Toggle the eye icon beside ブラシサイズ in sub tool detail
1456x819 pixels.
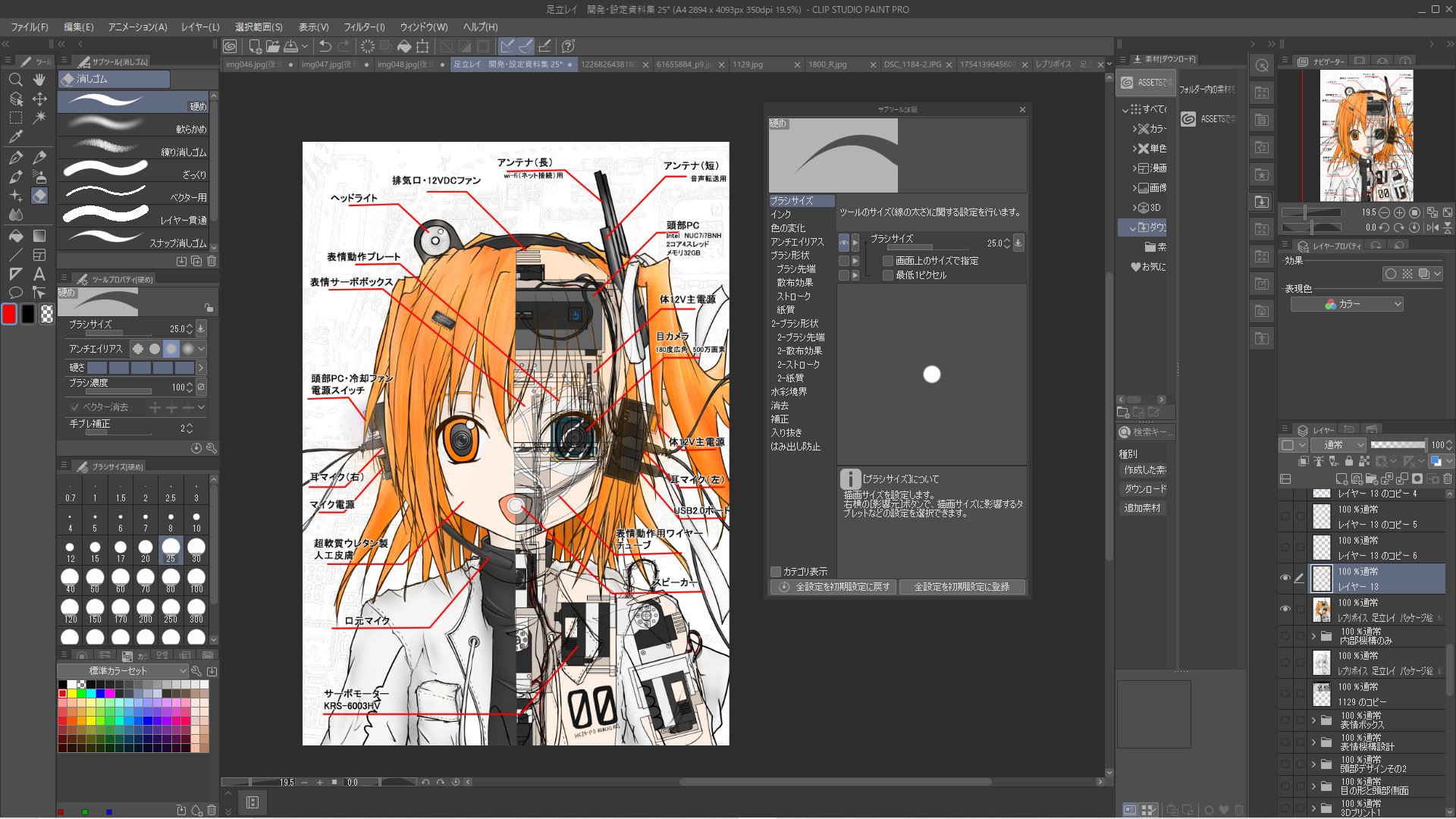(x=843, y=243)
